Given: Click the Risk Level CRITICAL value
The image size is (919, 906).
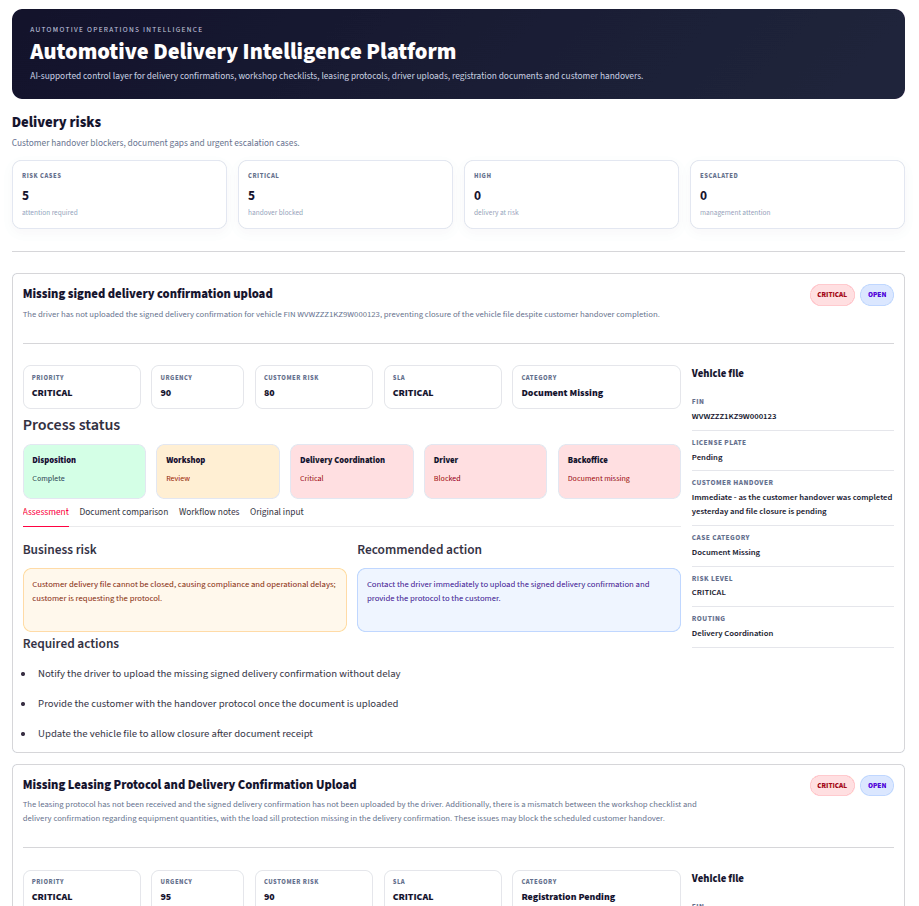Looking at the screenshot, I should (x=709, y=592).
